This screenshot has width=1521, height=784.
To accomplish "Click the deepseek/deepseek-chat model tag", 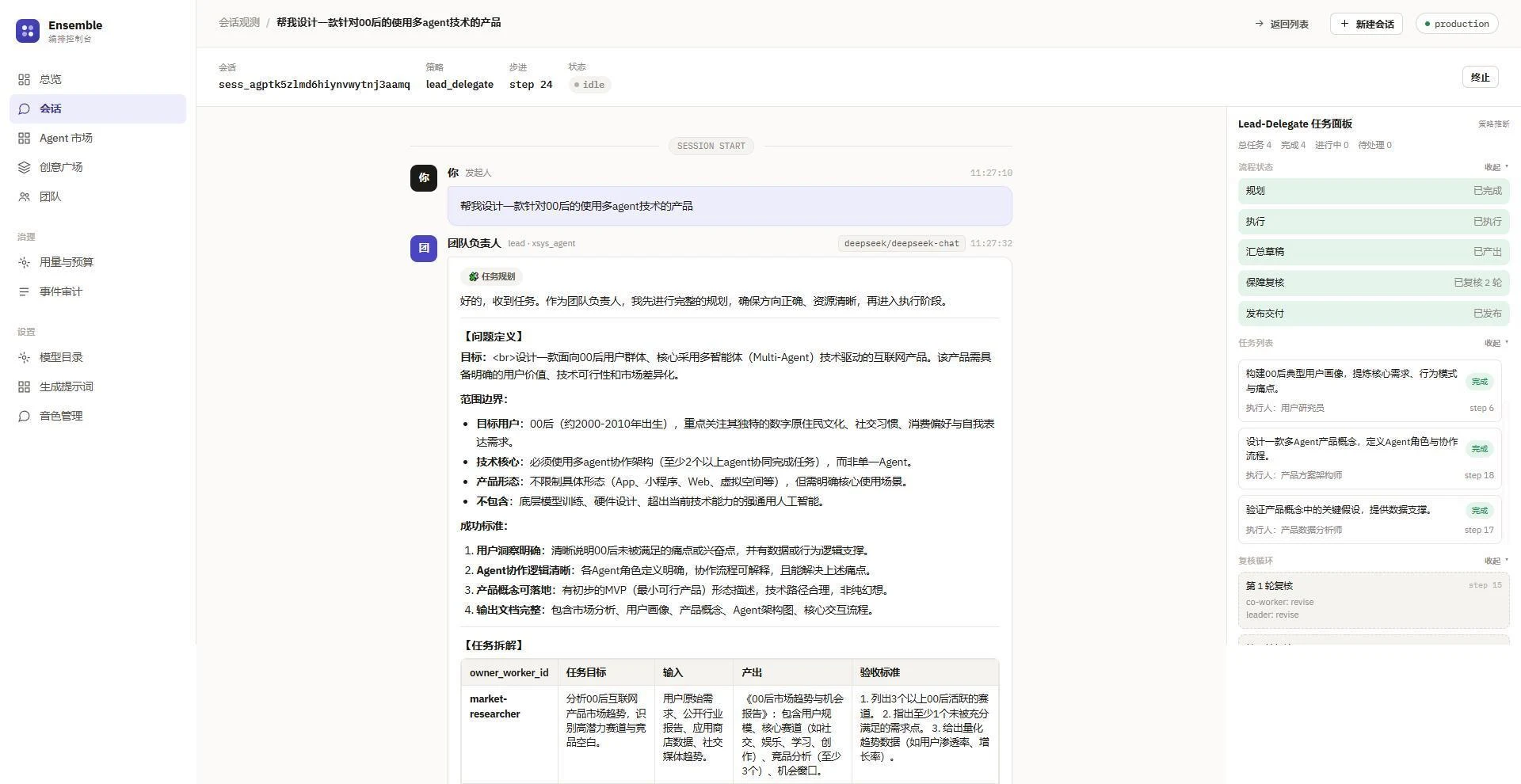I will pos(902,243).
